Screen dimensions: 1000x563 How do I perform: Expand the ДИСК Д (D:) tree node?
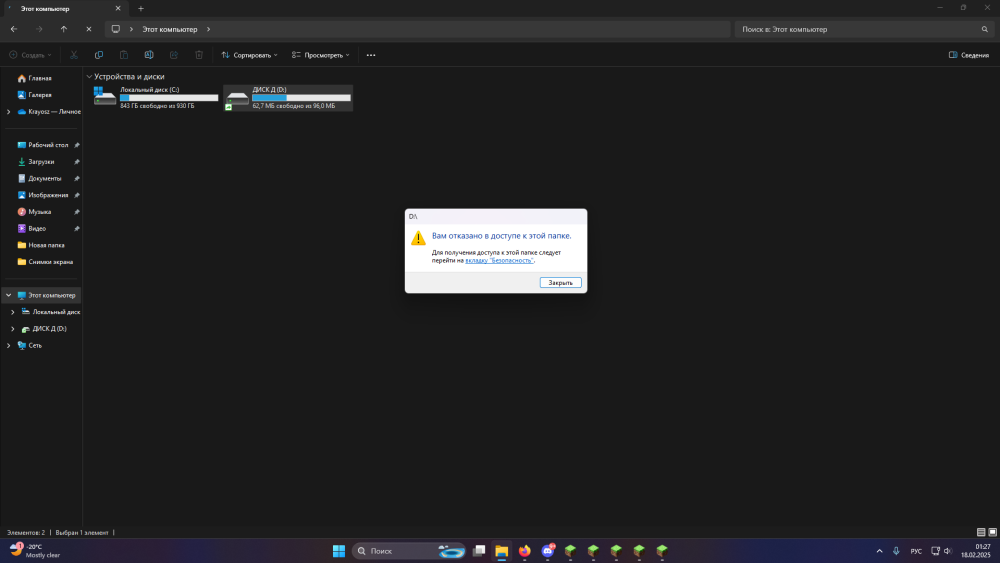pyautogui.click(x=13, y=329)
